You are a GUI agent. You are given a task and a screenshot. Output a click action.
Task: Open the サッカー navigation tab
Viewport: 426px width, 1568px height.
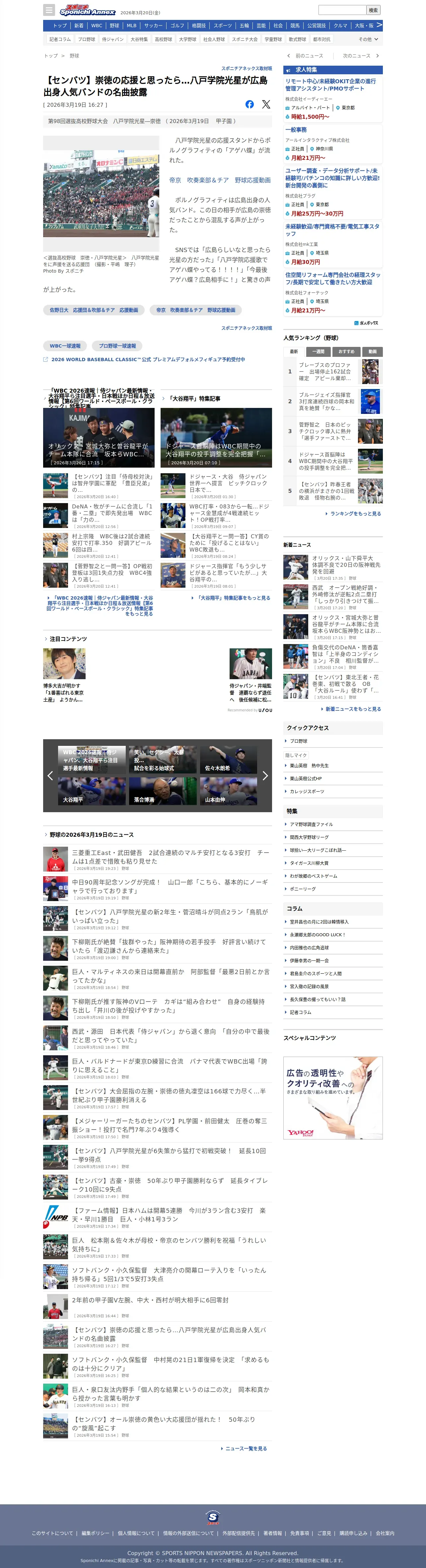coord(153,26)
